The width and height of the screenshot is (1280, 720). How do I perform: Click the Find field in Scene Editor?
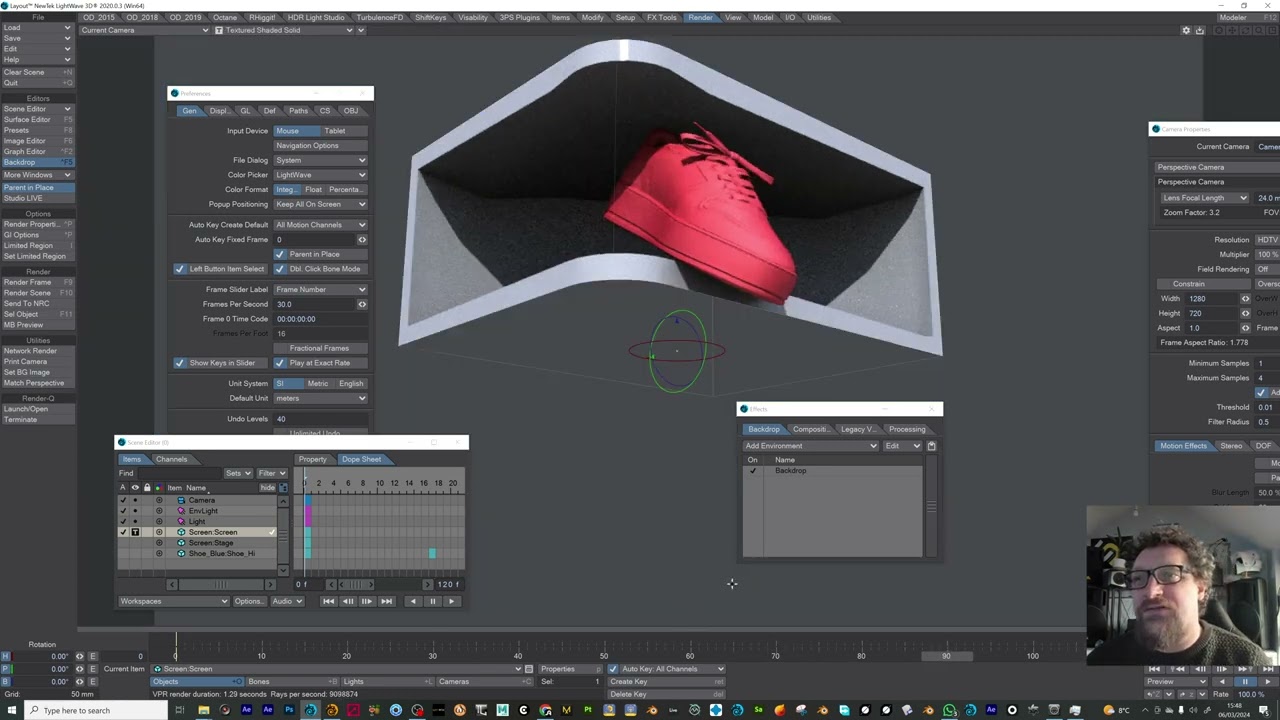179,474
